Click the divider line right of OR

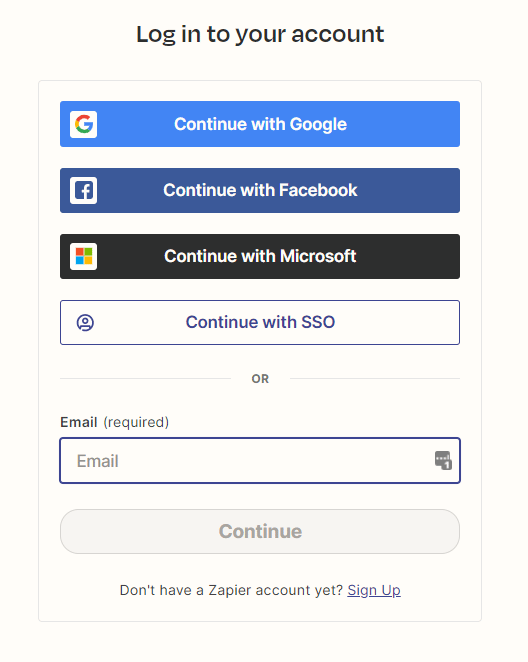point(375,379)
